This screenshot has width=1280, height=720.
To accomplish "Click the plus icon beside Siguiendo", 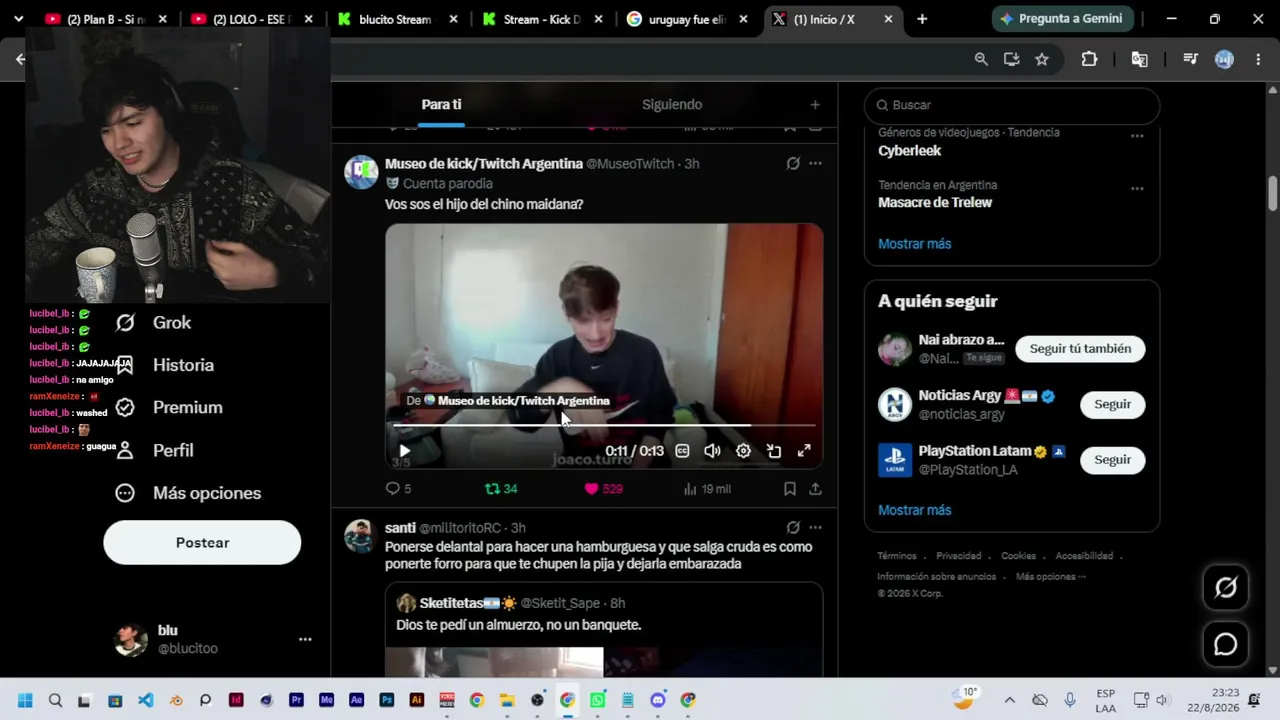I will tap(815, 105).
